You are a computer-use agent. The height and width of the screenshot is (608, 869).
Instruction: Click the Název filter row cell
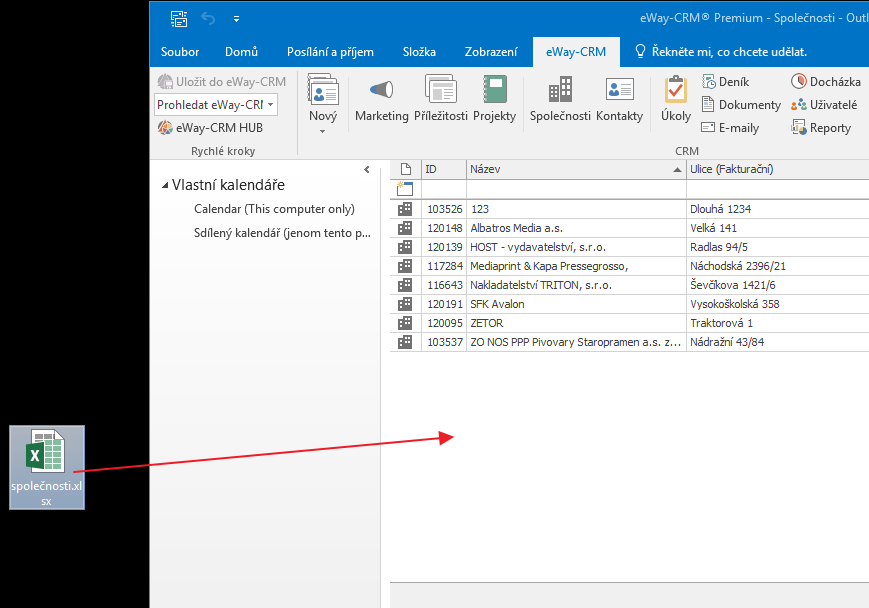[576, 189]
